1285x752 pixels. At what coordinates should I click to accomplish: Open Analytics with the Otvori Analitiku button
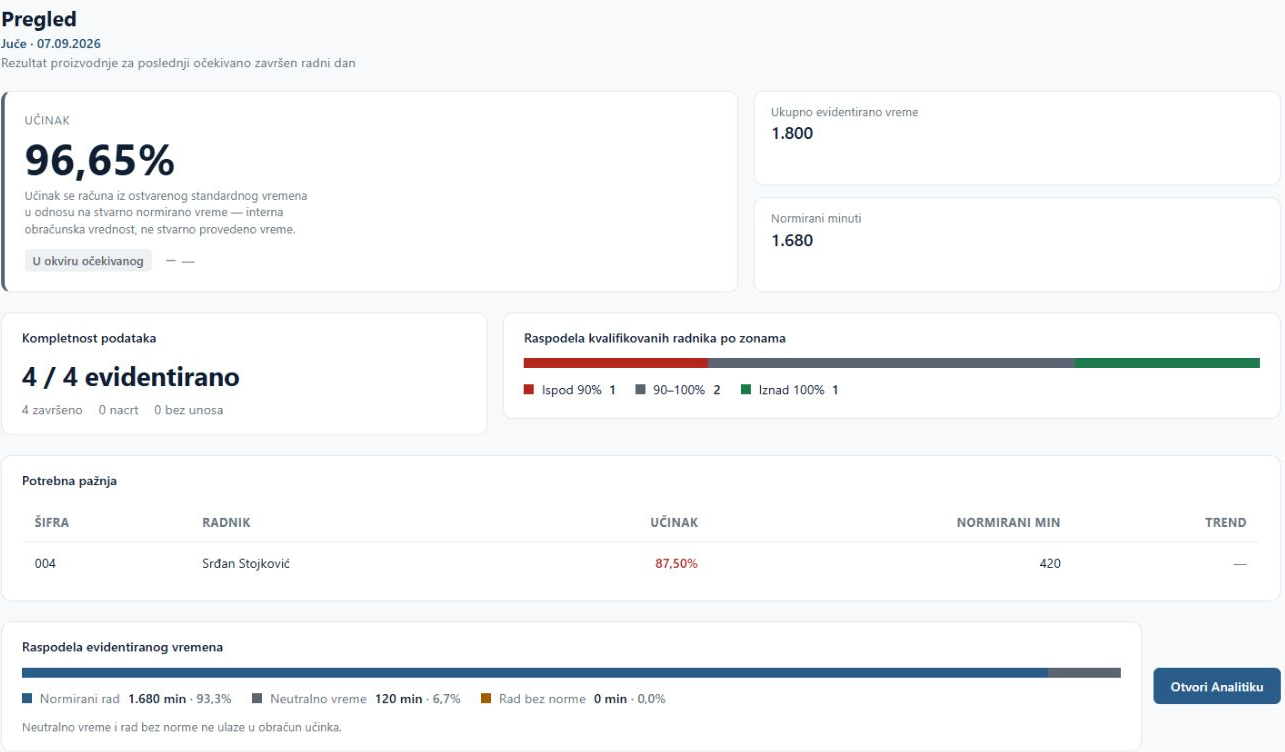[x=1216, y=686]
